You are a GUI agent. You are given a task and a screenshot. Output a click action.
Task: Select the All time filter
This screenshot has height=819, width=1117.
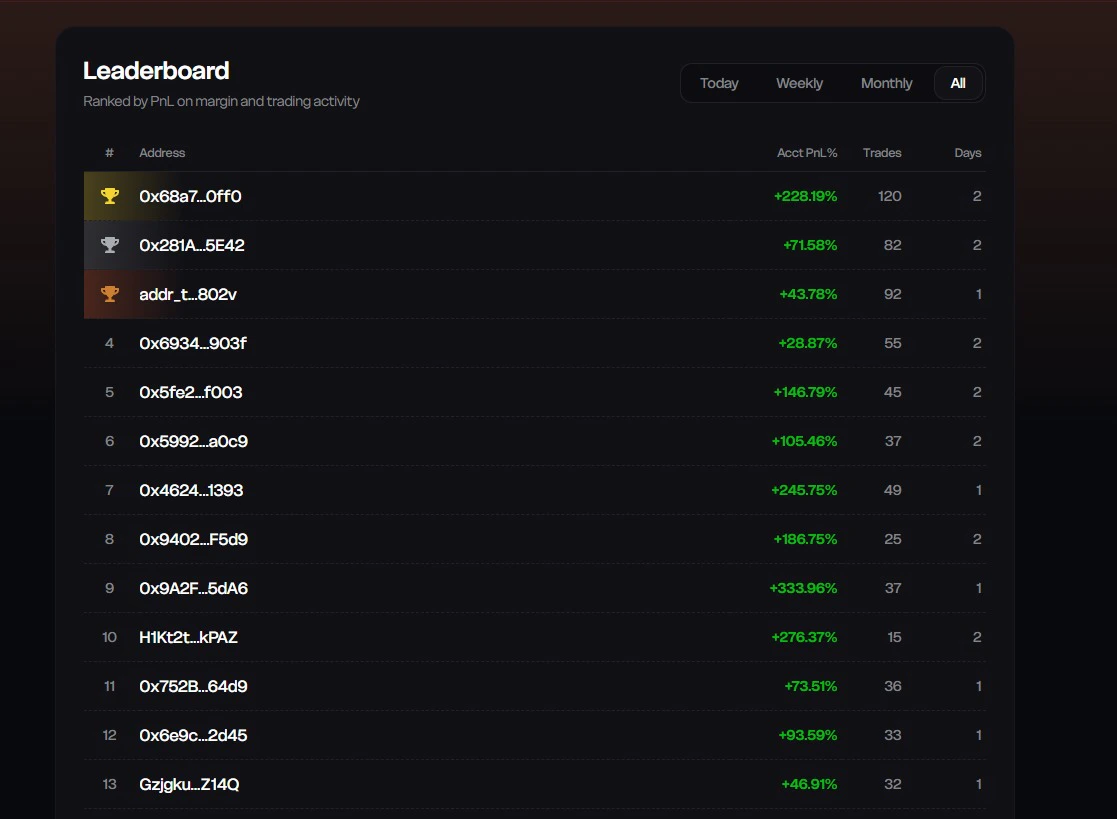pyautogui.click(x=957, y=83)
